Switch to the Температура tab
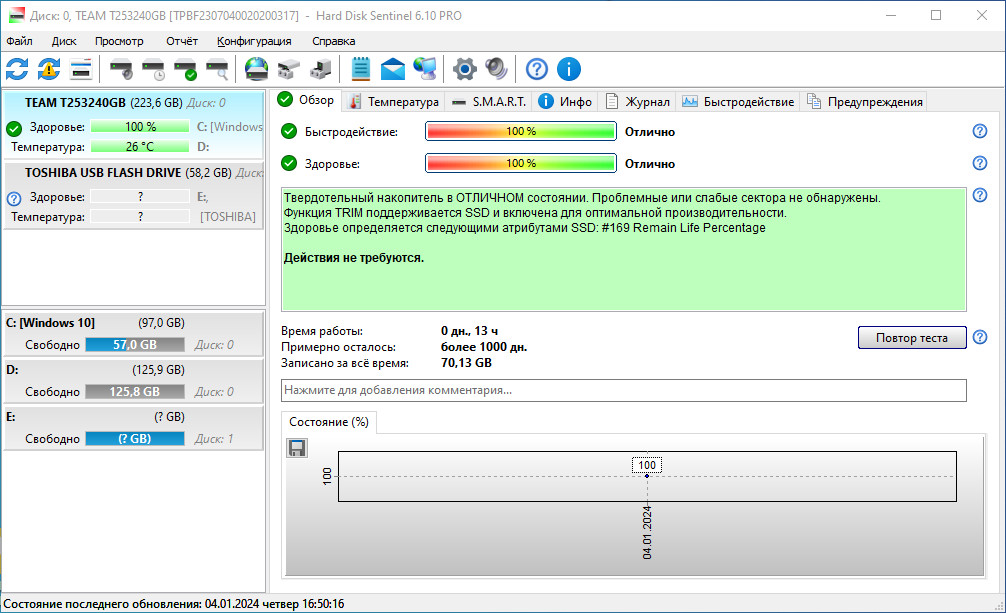This screenshot has height=613, width=1006. pos(394,101)
